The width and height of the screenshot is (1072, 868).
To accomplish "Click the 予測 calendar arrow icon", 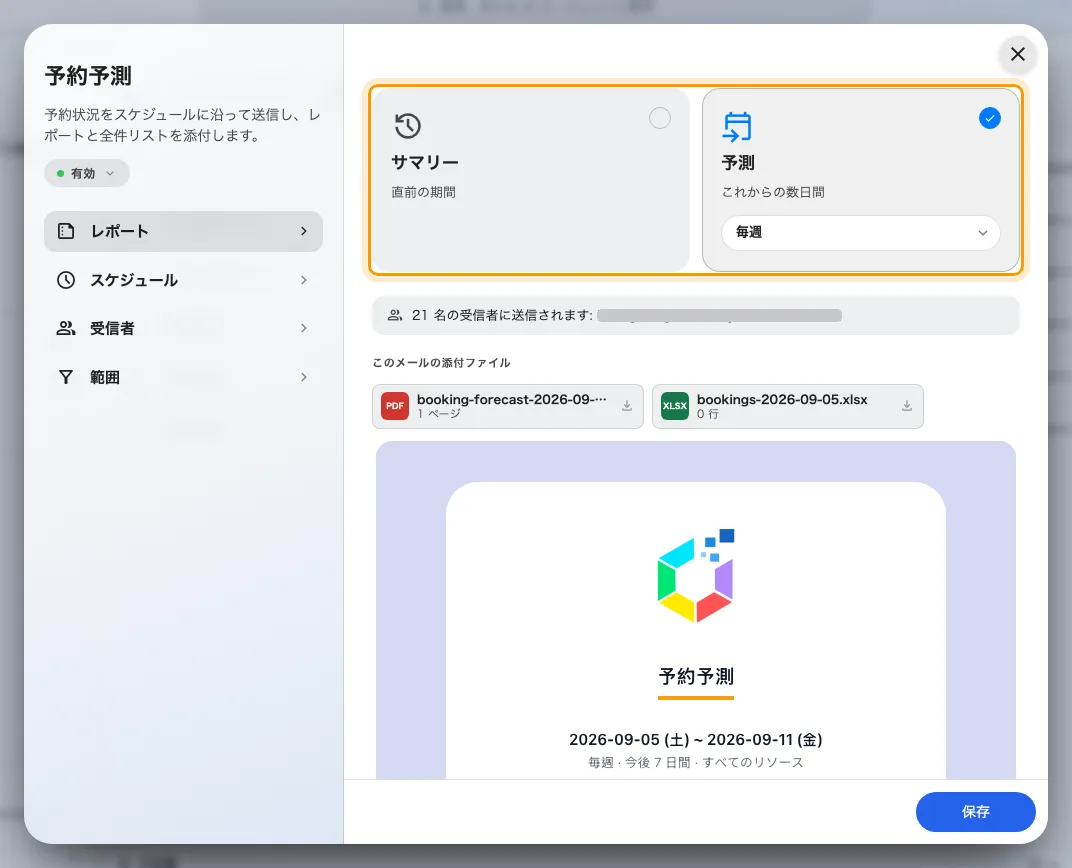I will tap(737, 126).
